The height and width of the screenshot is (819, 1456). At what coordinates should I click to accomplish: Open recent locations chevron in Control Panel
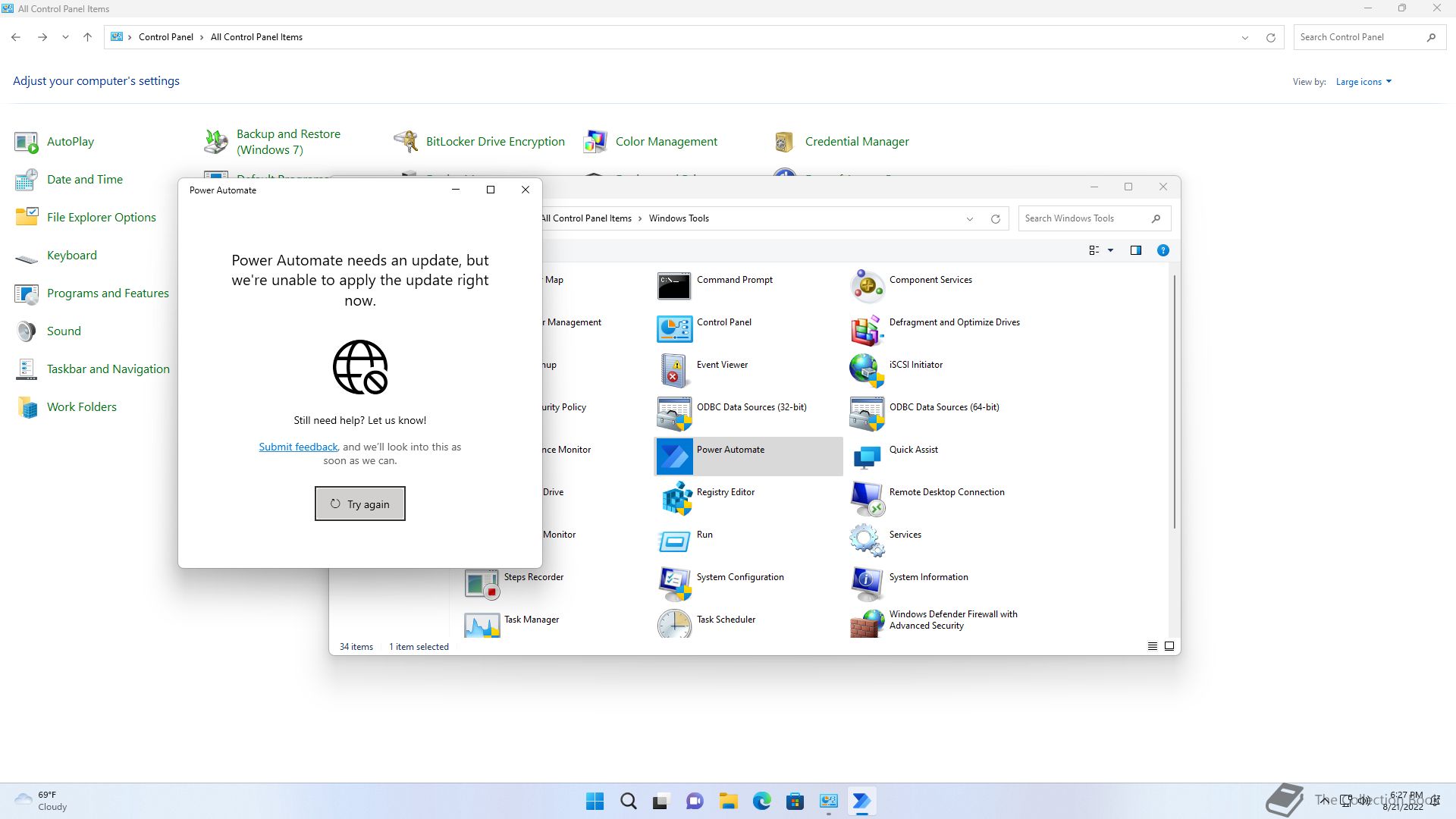click(65, 37)
